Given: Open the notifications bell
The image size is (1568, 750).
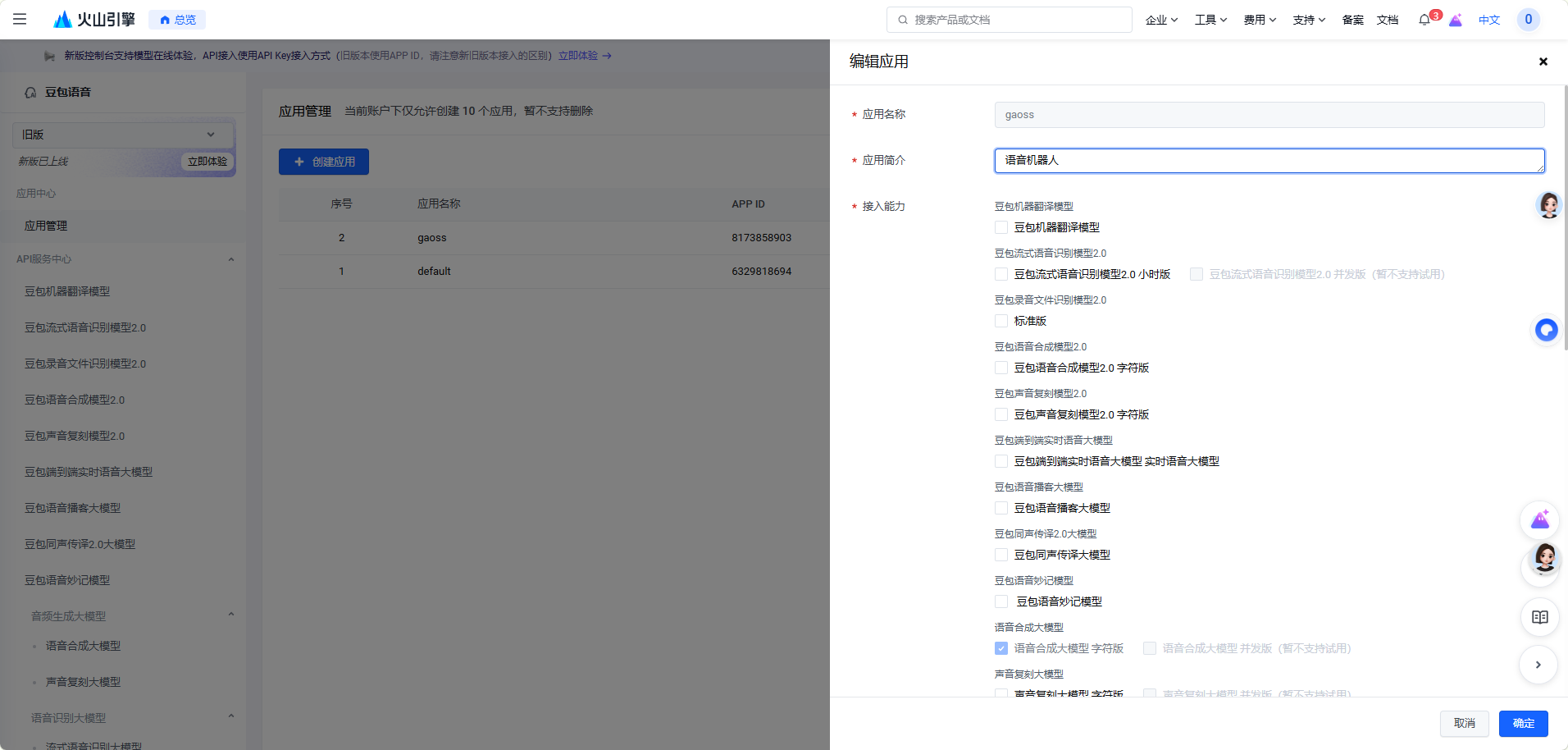Looking at the screenshot, I should point(1424,20).
